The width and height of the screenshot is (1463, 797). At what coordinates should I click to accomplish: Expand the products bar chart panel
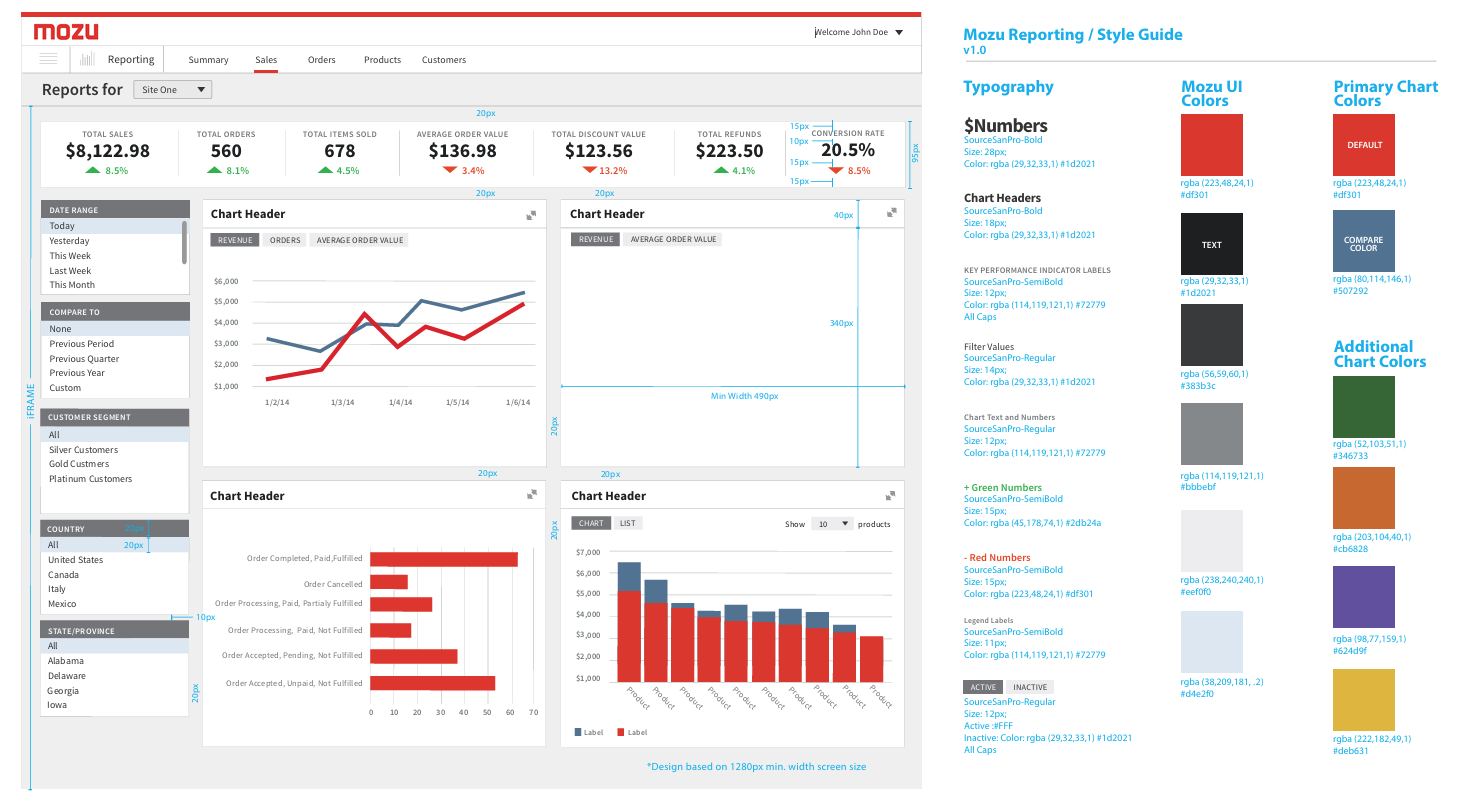pos(890,496)
